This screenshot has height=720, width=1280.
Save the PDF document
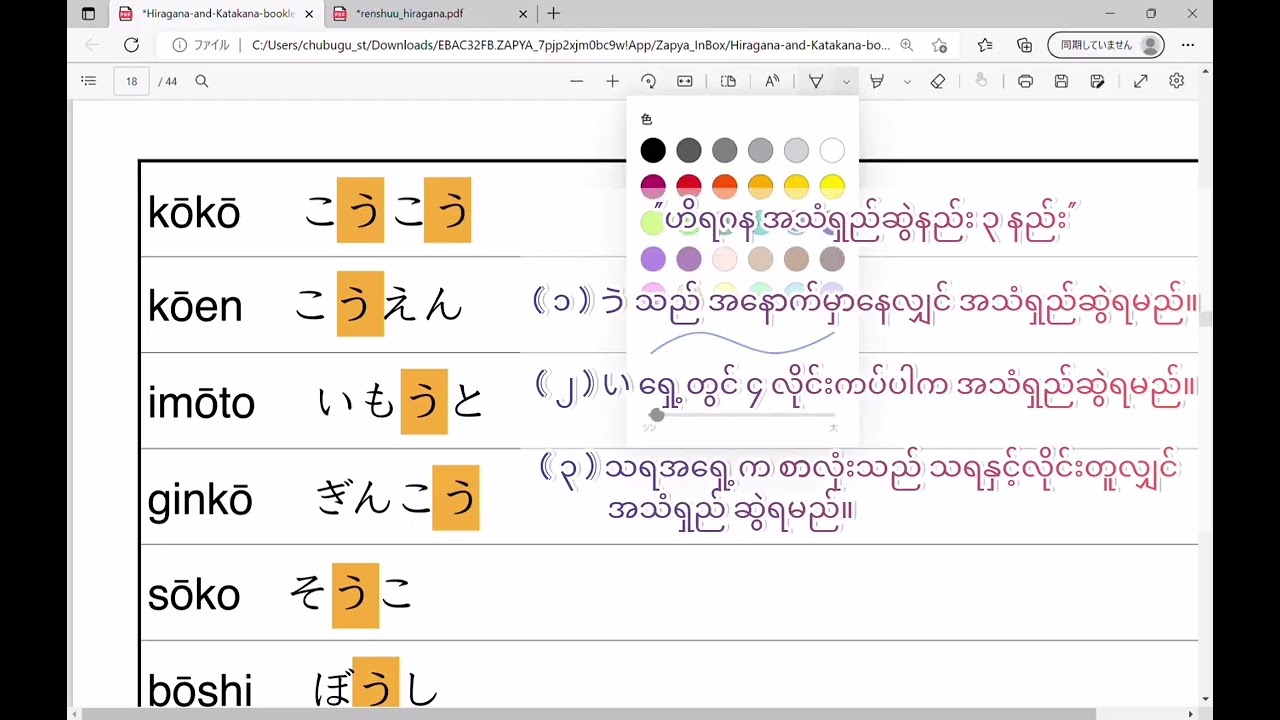pos(1061,81)
